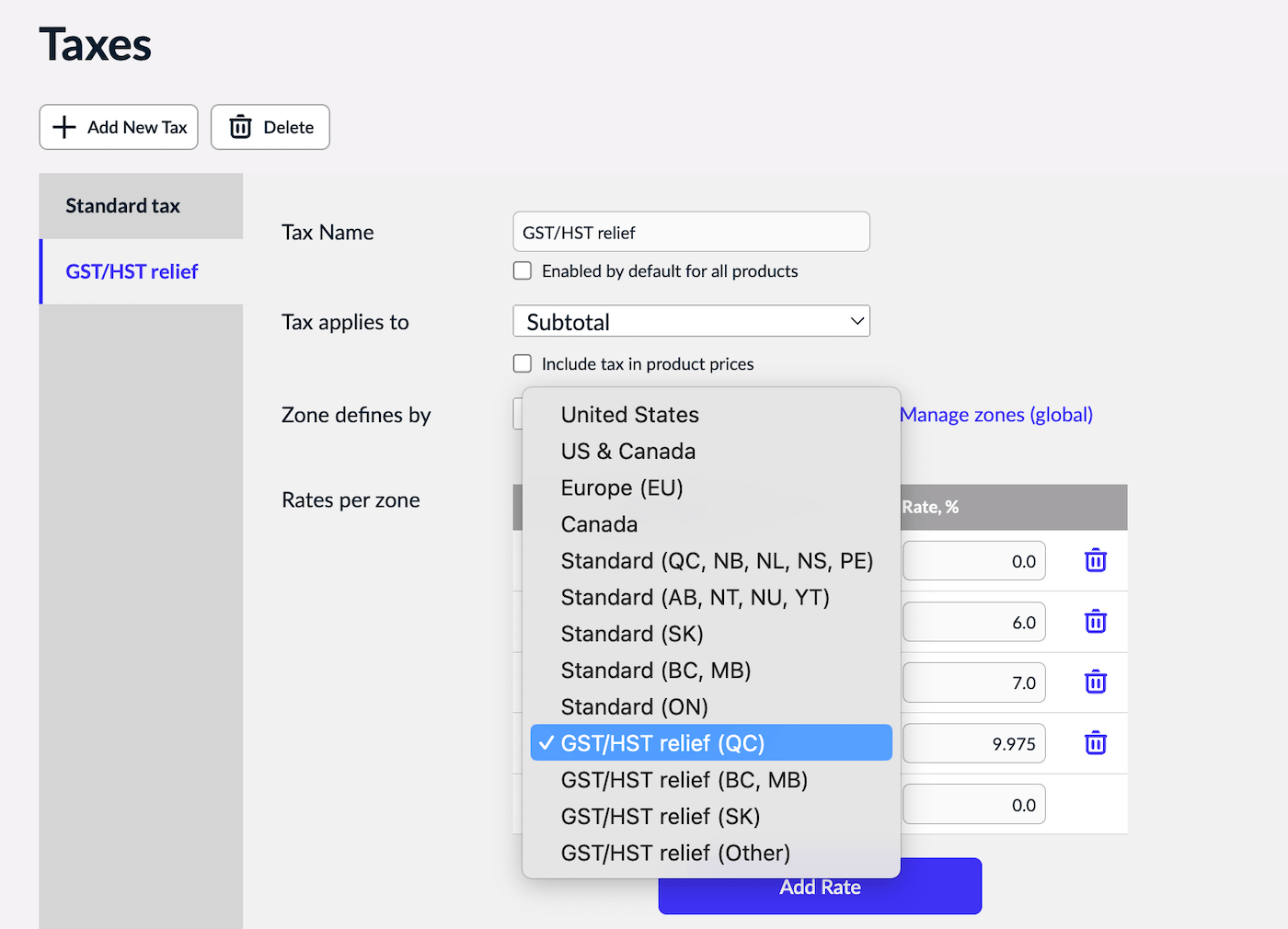Select 'GST/HST relief (BC, MB)' option
Viewport: 1288px width, 929px height.
684,780
